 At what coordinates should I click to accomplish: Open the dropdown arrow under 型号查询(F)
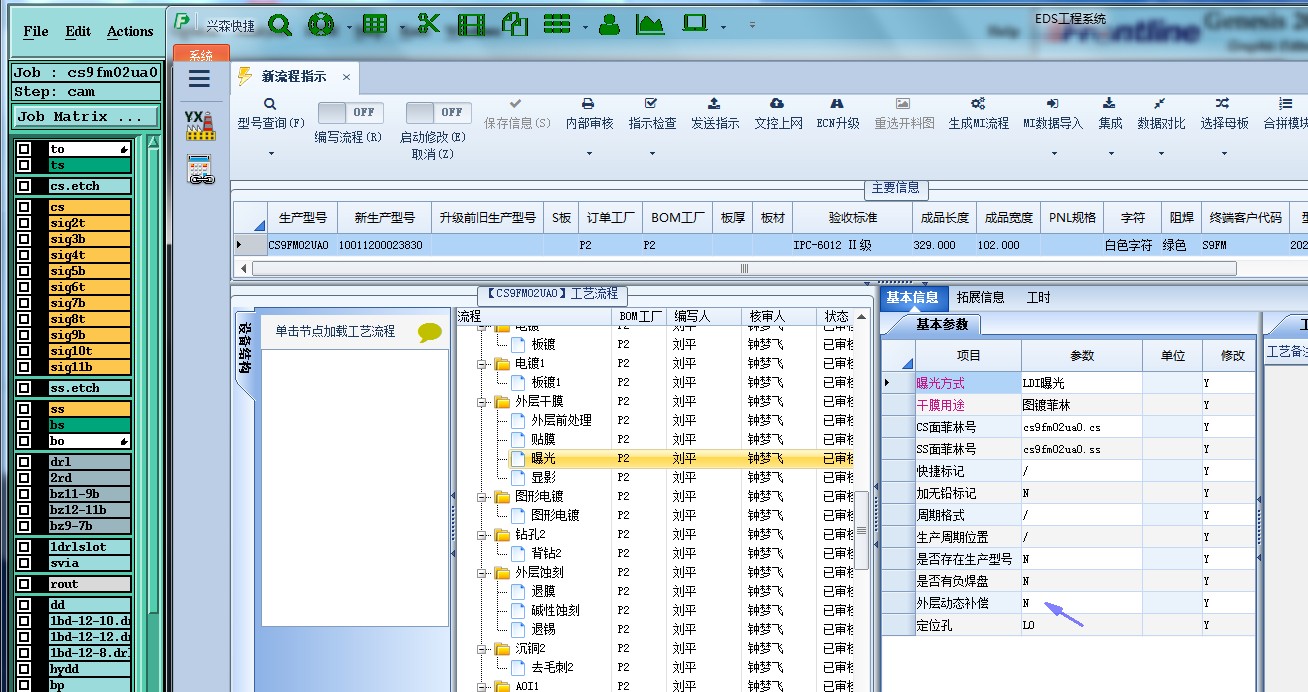coord(271,154)
